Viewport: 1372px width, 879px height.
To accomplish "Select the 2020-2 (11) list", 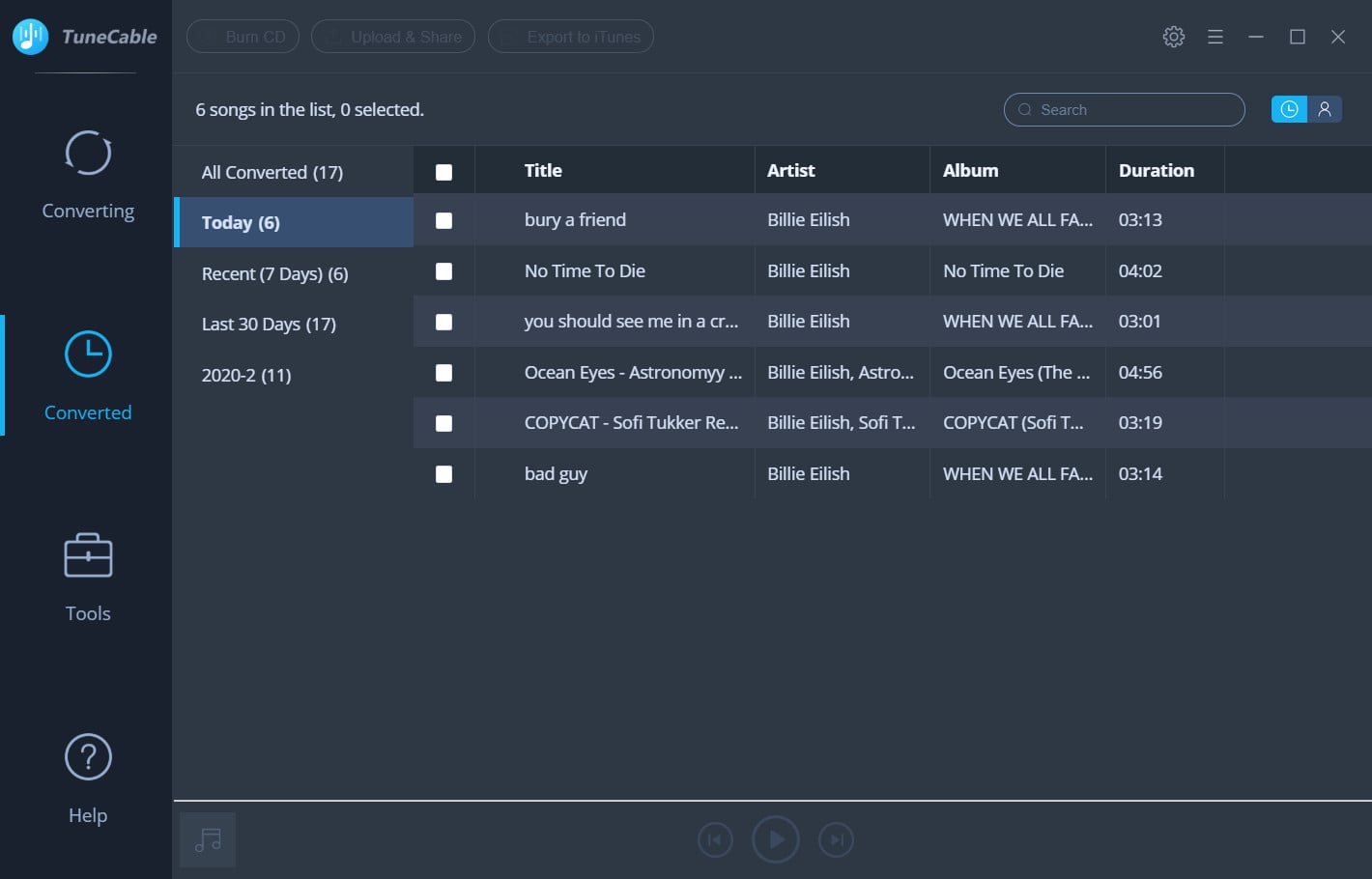I will click(294, 375).
